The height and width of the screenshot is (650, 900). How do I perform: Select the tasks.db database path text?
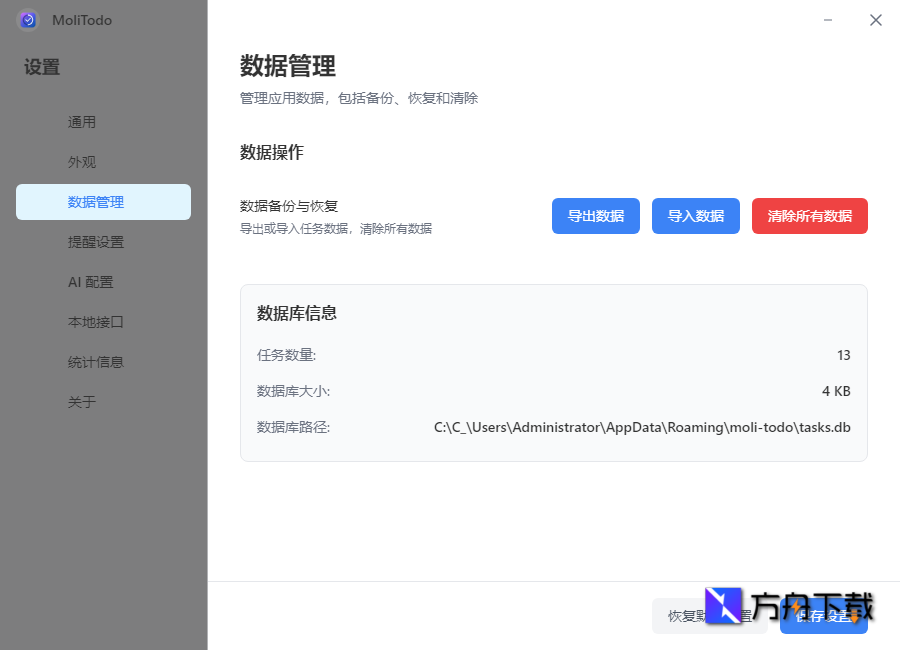(641, 426)
